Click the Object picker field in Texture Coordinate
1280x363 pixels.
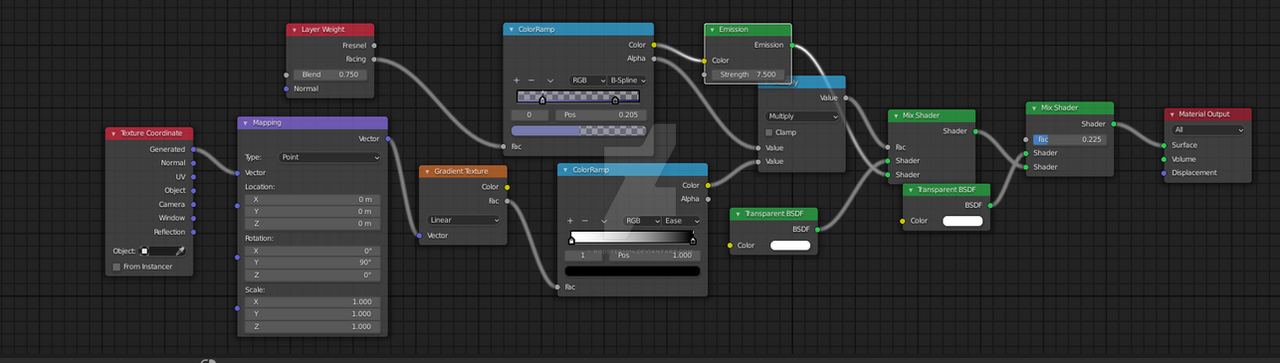pos(159,251)
